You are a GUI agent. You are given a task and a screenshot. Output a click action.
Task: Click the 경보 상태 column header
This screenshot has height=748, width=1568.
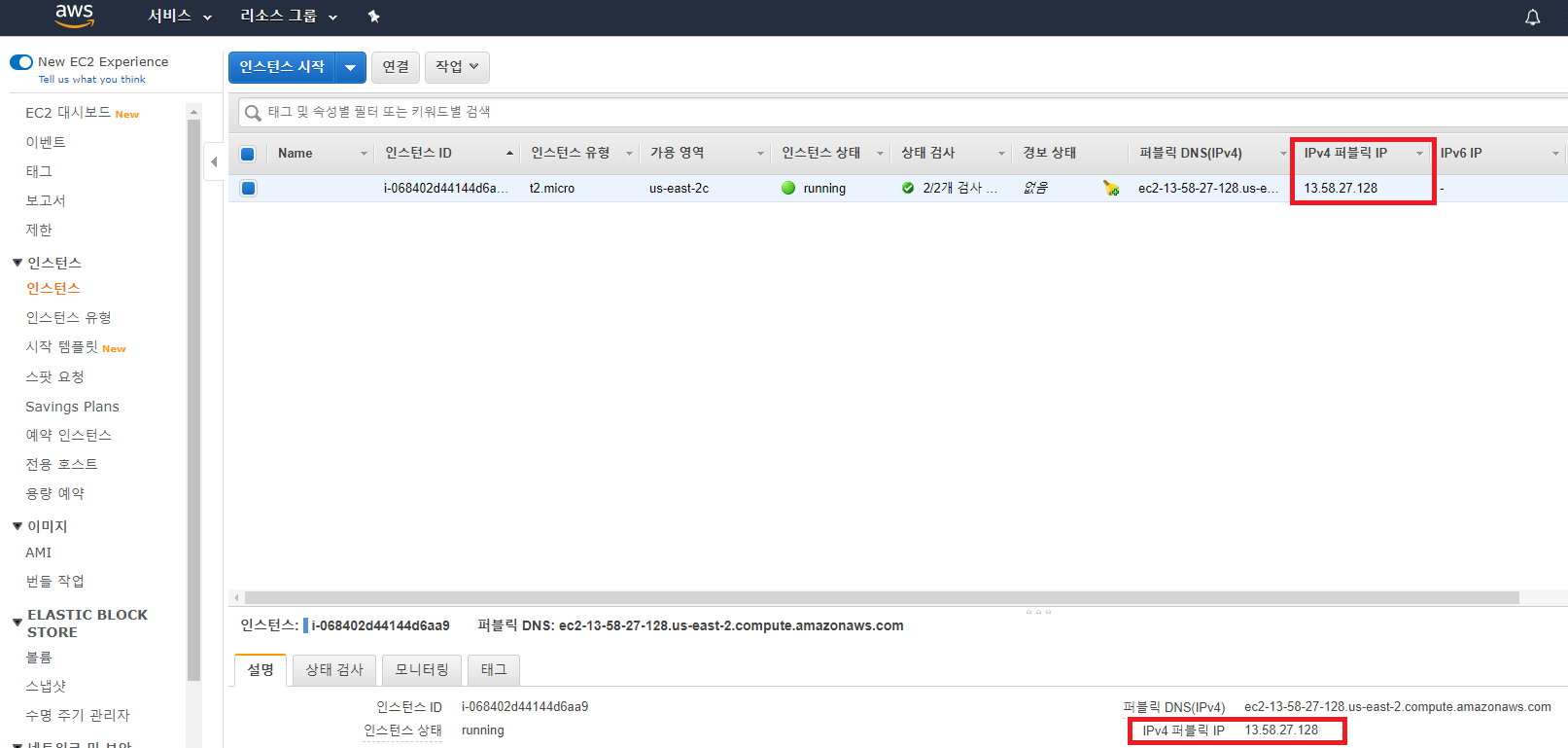point(1049,153)
